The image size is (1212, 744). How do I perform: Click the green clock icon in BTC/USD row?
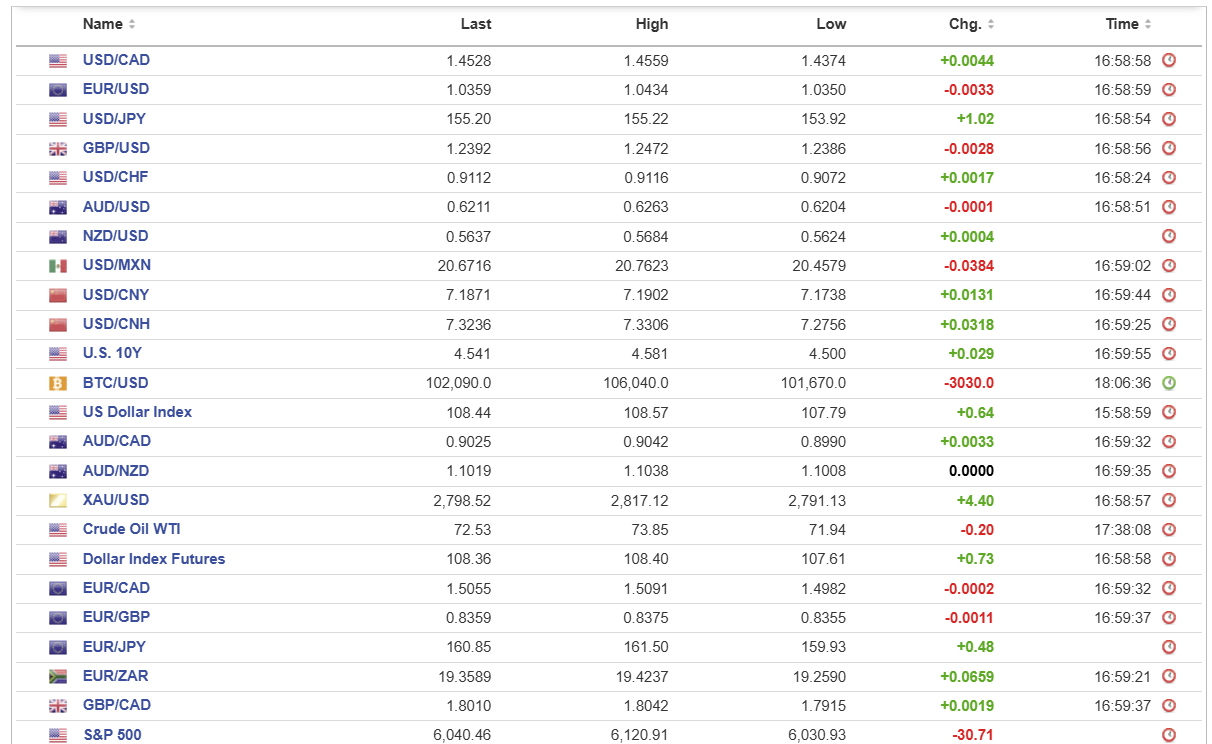click(1169, 383)
